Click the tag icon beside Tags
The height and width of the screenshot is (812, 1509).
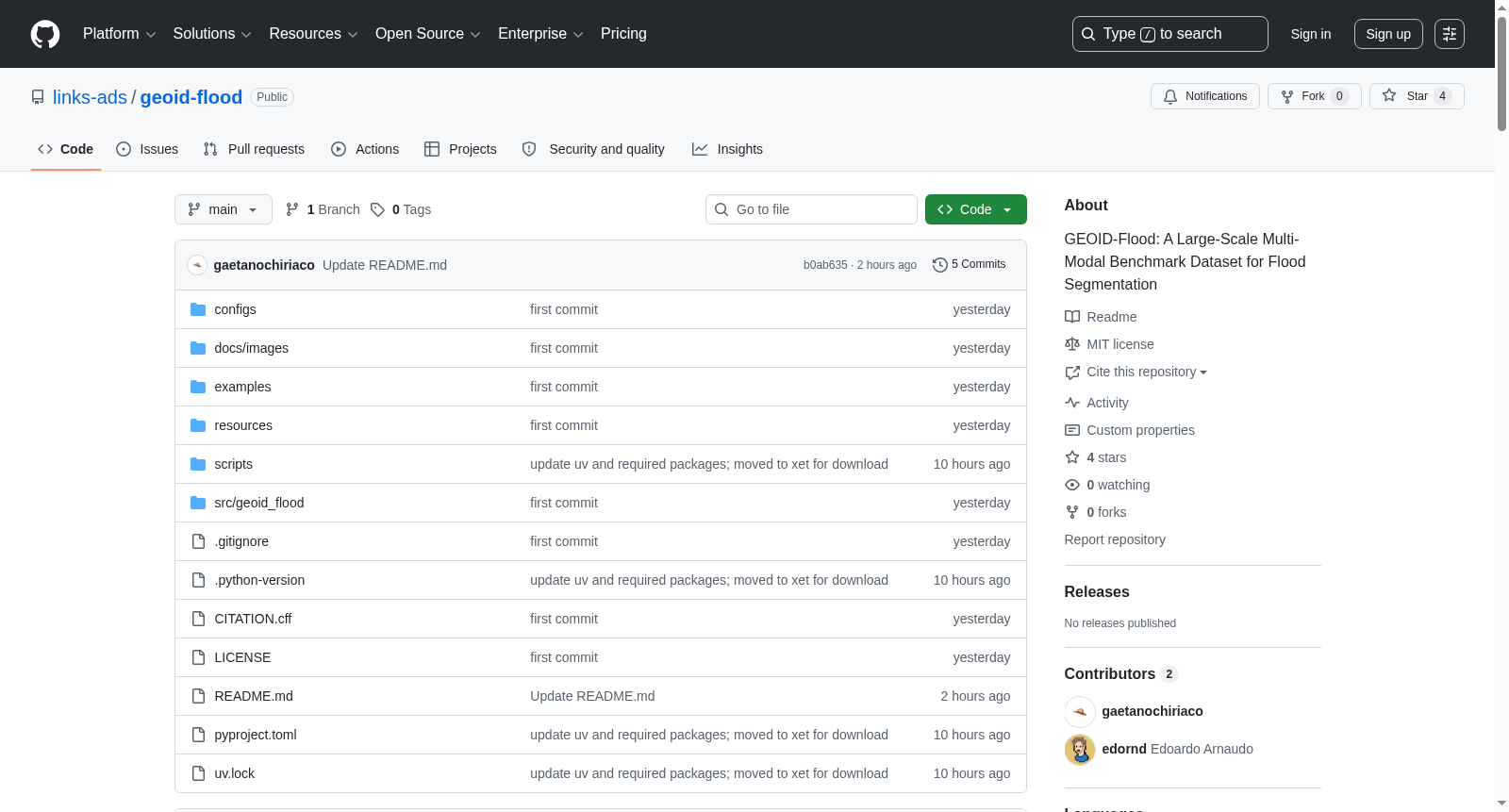click(377, 209)
